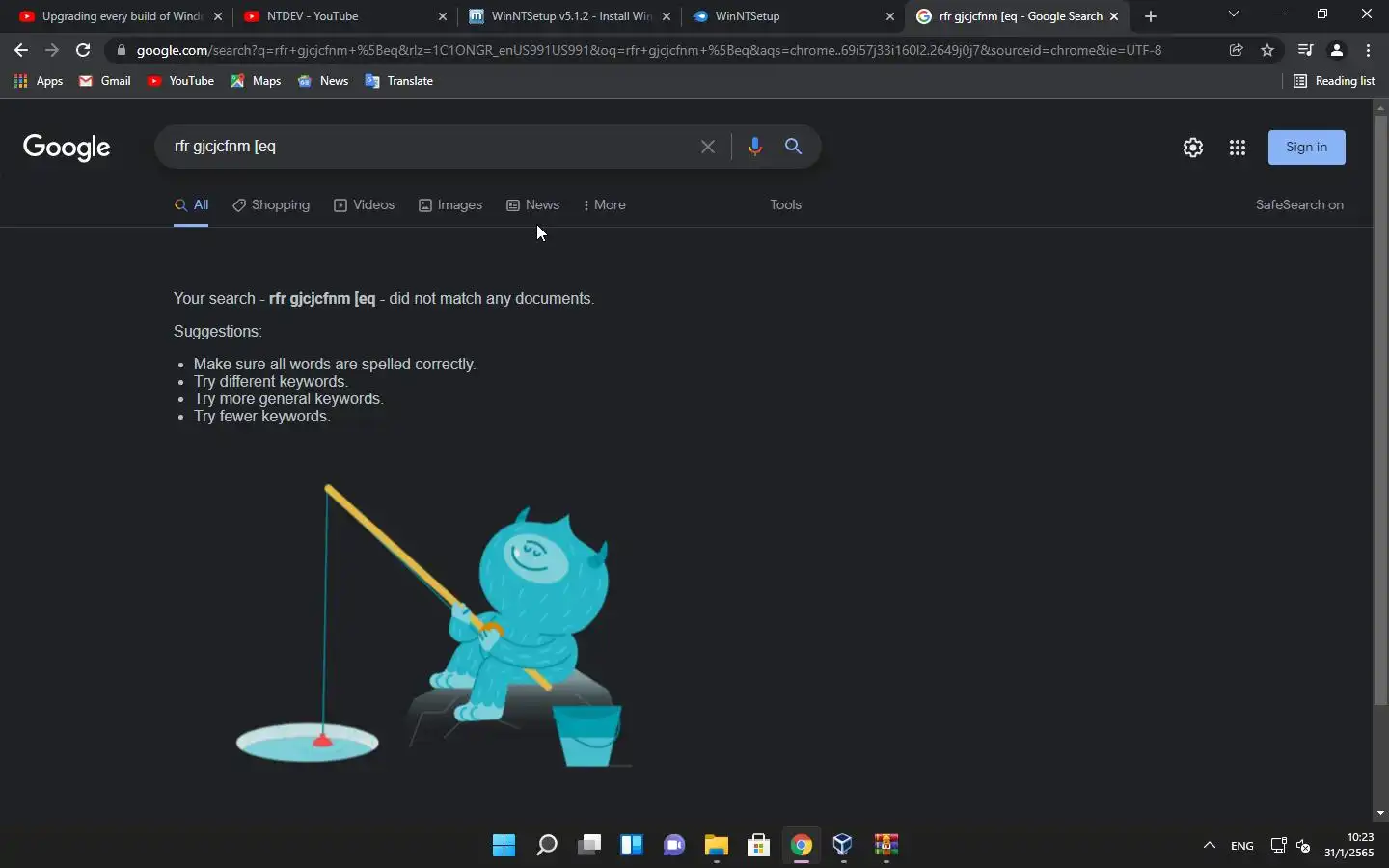Screen dimensions: 1389x868
Task: Click the Google logo
Action: [67, 147]
